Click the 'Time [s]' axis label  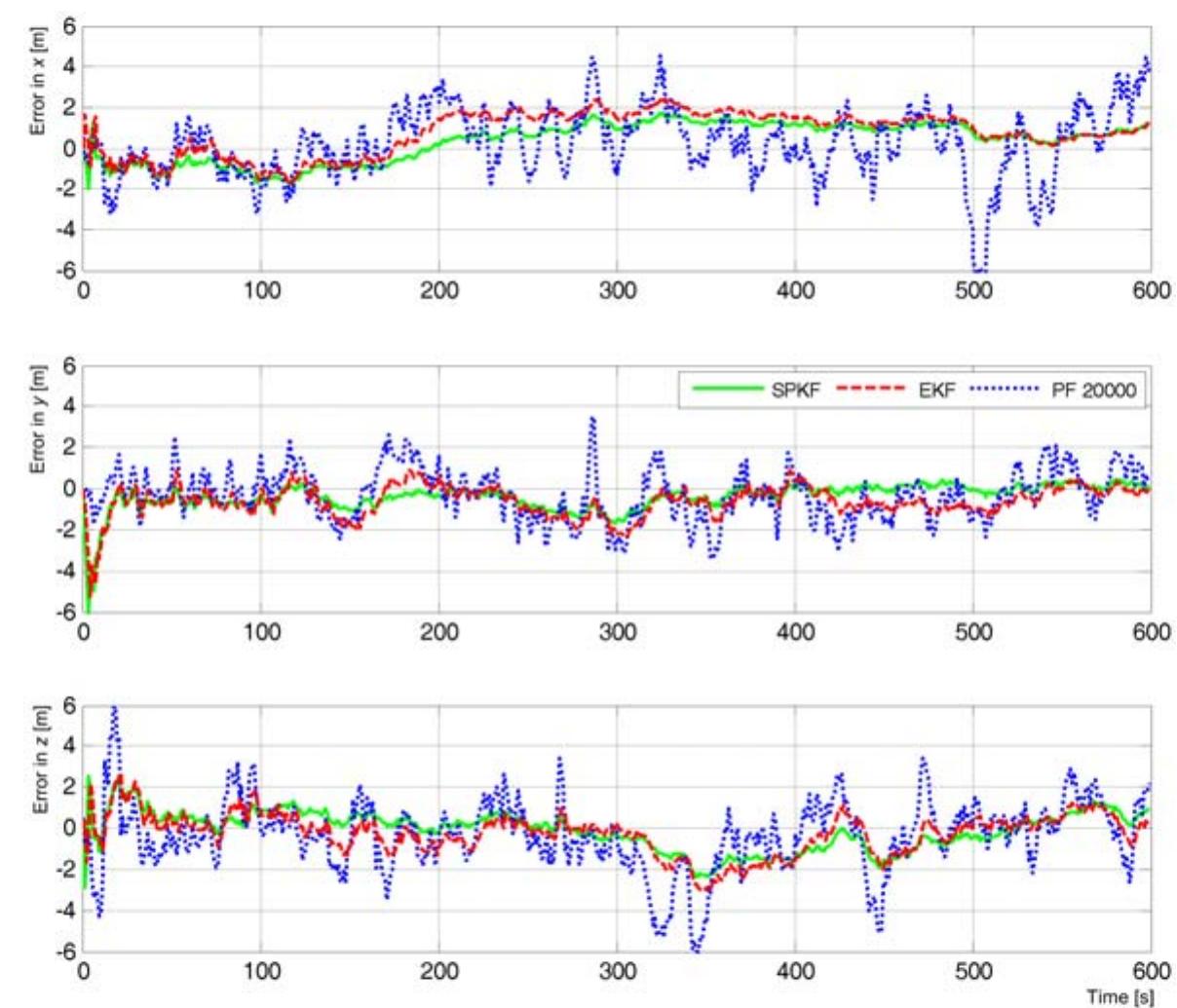[x=1122, y=996]
